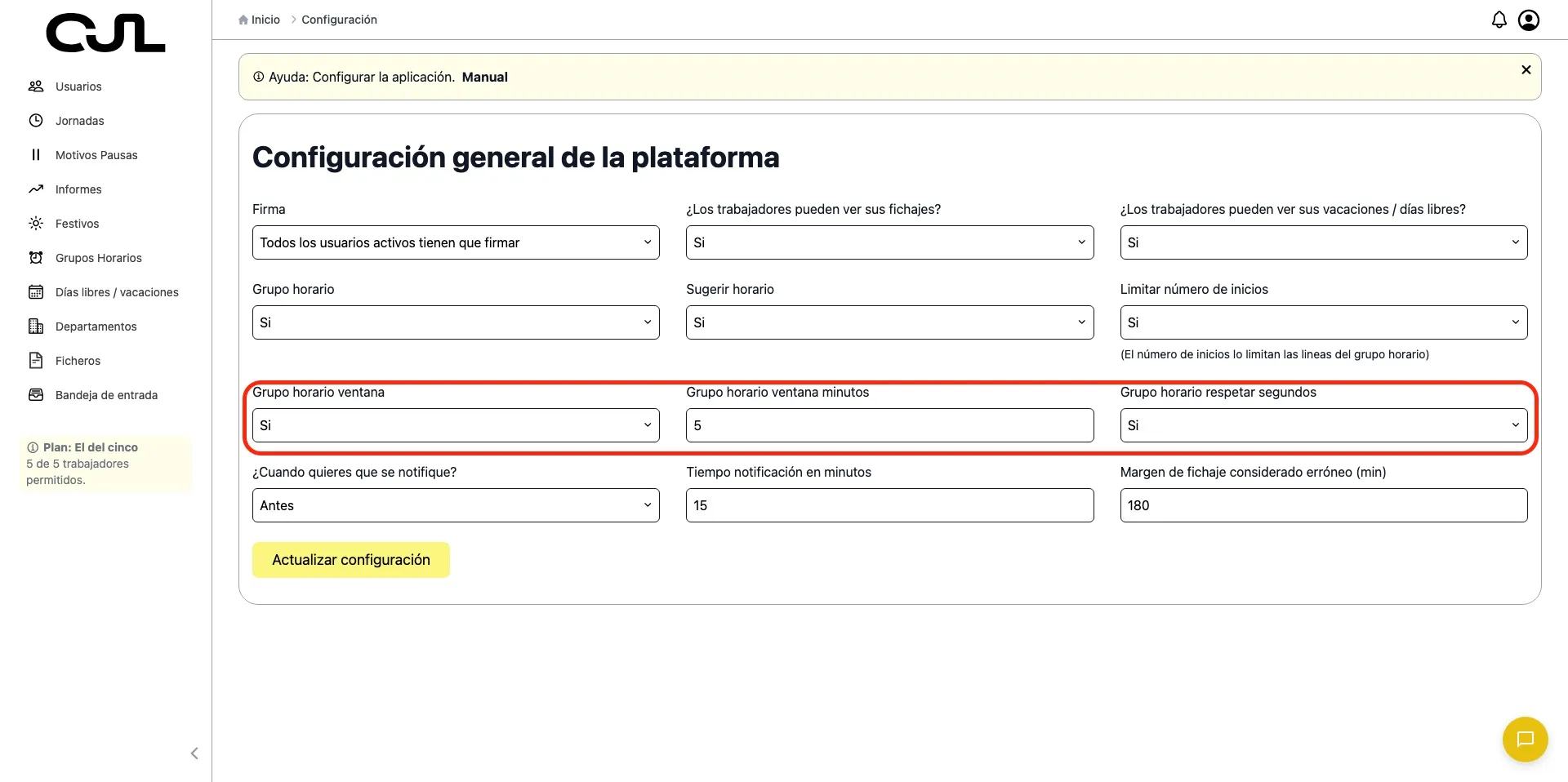Open the fichajes visibility dropdown
The width and height of the screenshot is (1568, 782).
(x=889, y=242)
